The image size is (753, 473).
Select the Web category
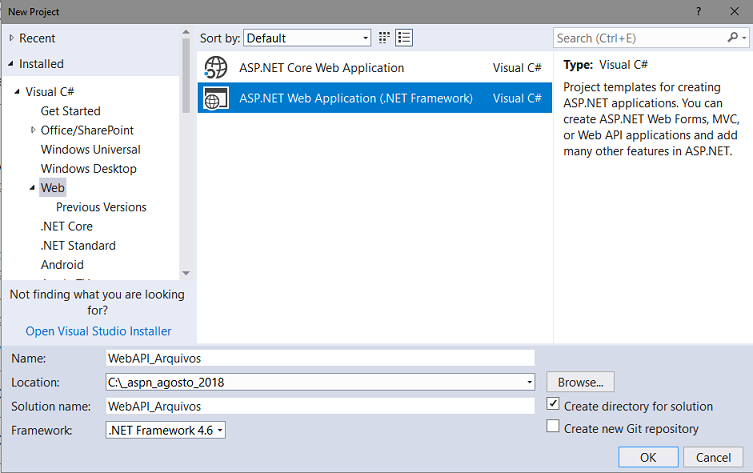tap(52, 188)
